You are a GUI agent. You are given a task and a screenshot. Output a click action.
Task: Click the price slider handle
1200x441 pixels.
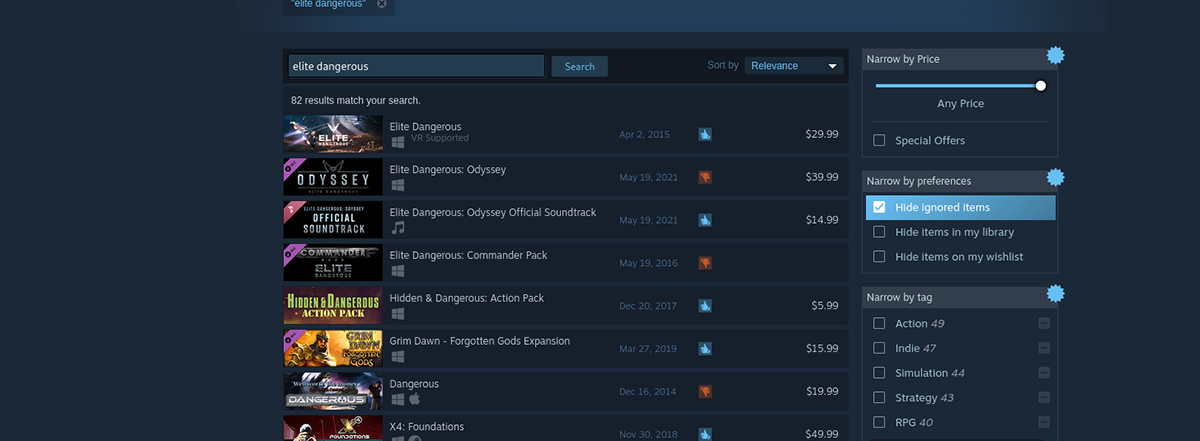[1041, 86]
